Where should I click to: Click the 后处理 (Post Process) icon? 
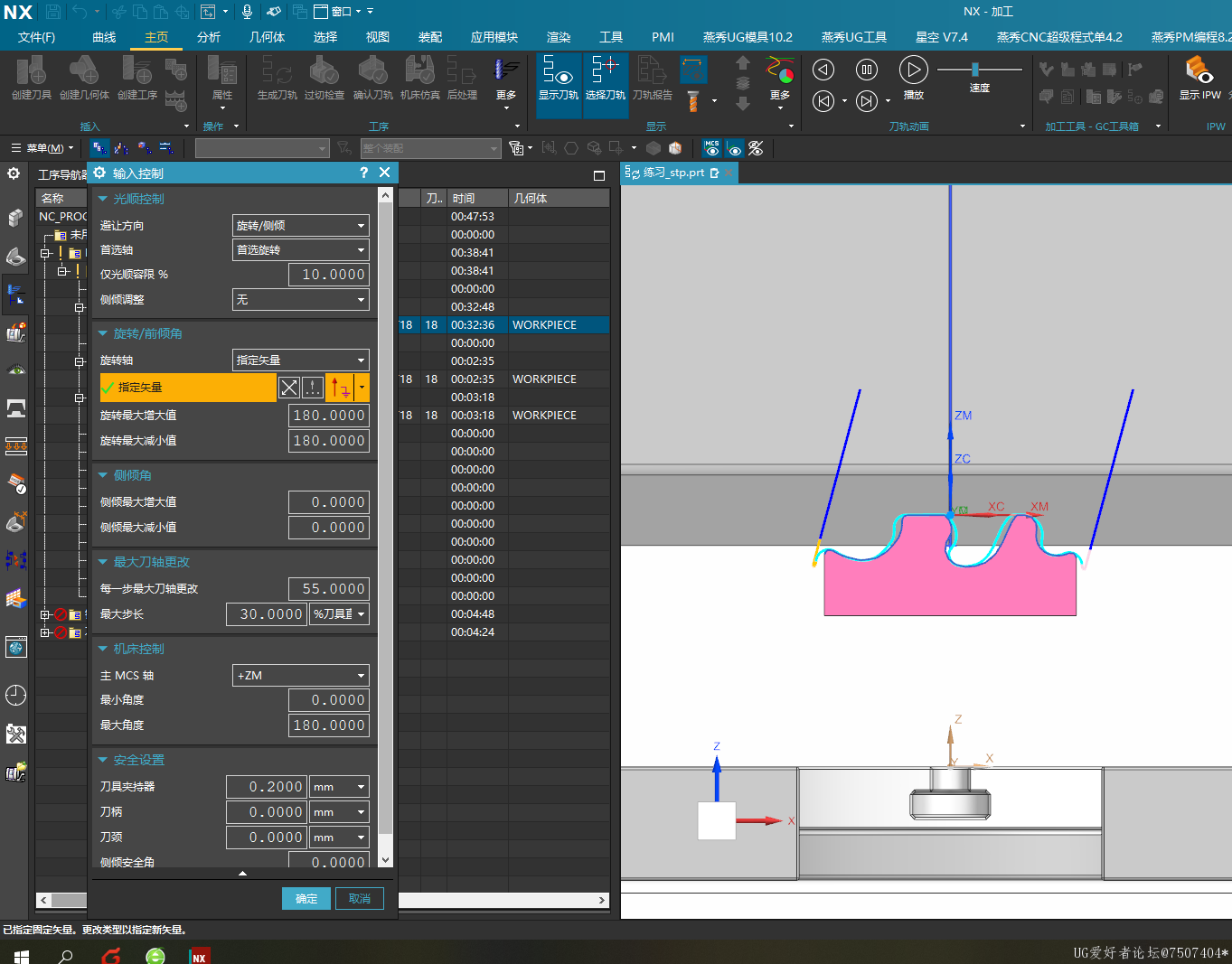pyautogui.click(x=462, y=78)
